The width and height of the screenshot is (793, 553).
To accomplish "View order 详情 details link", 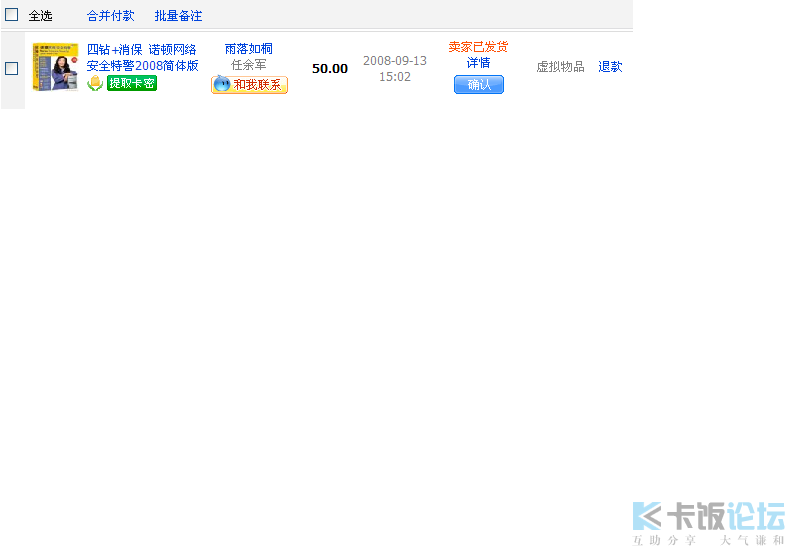I will tap(478, 63).
